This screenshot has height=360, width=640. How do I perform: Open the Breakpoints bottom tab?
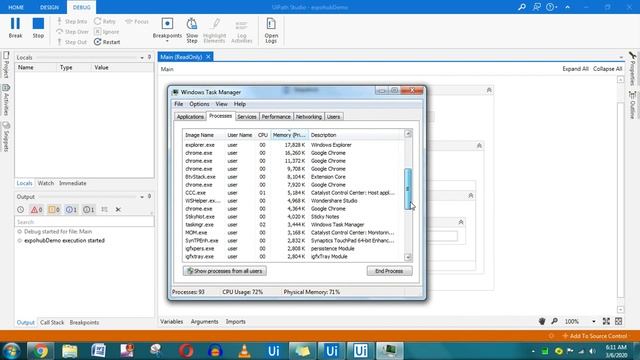(x=84, y=322)
